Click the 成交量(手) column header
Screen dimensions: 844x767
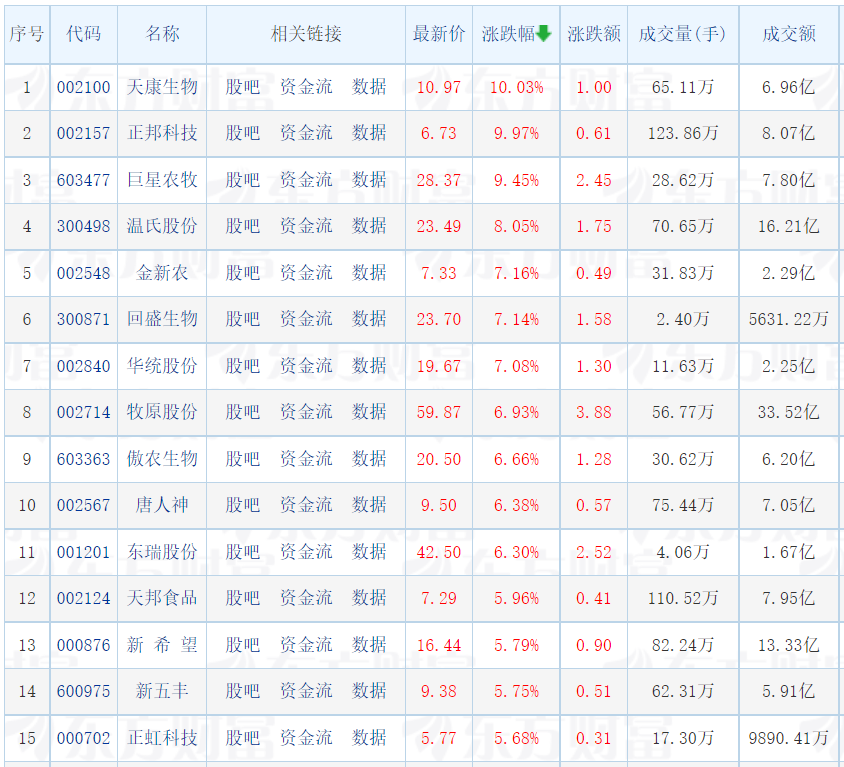[682, 34]
